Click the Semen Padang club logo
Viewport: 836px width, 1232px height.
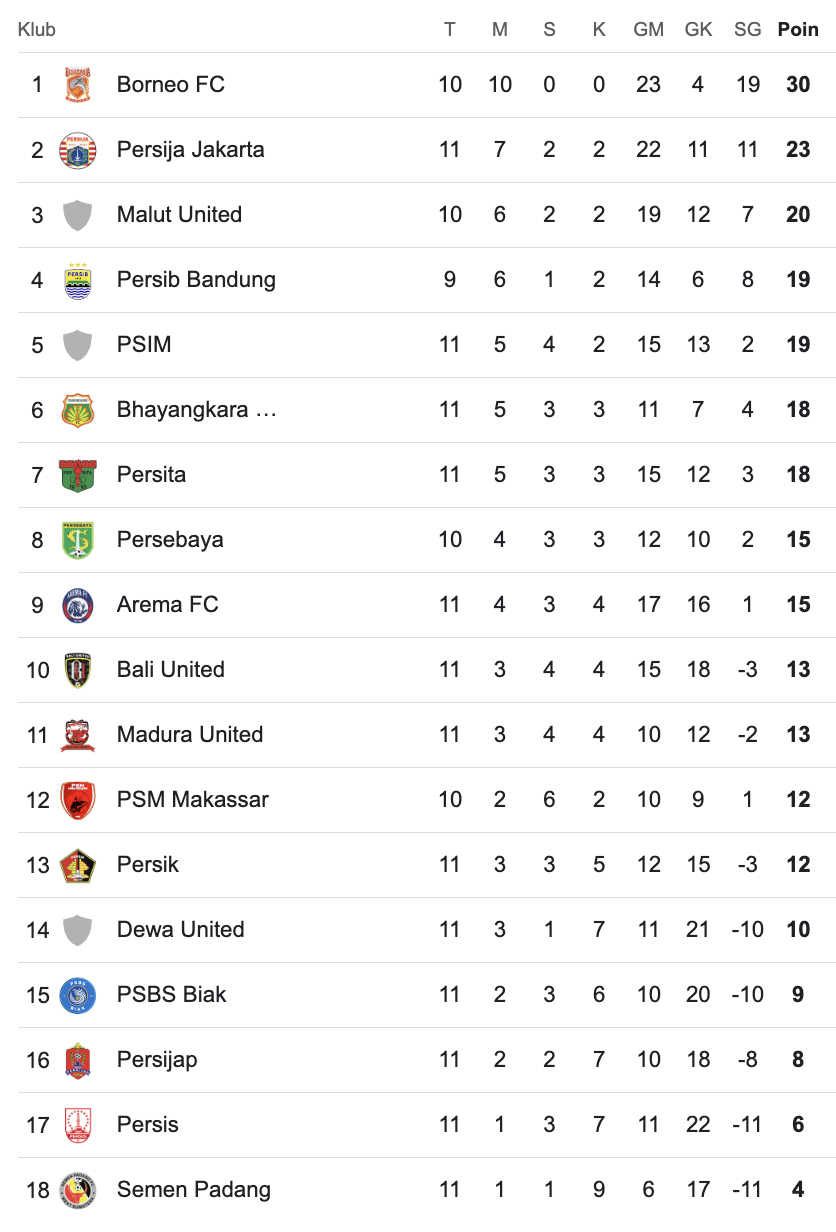(77, 1190)
